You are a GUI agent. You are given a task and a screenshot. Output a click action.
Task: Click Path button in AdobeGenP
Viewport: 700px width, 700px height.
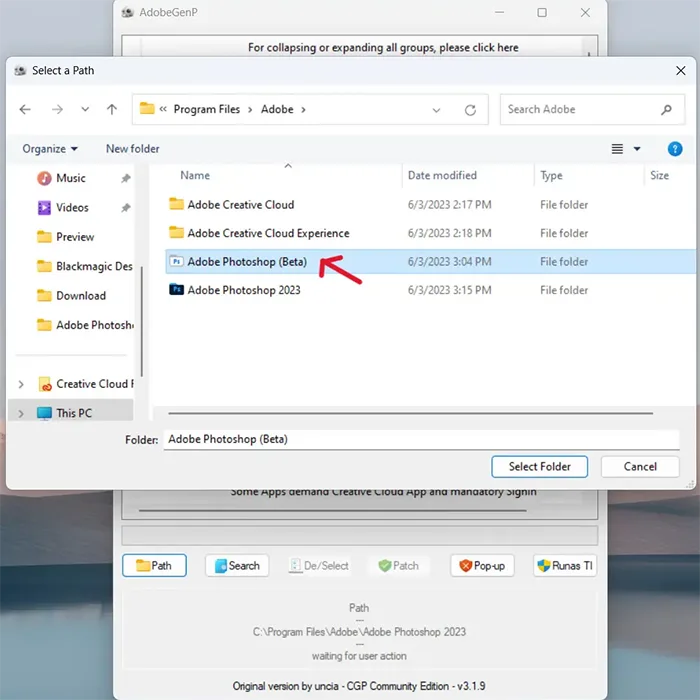click(154, 566)
